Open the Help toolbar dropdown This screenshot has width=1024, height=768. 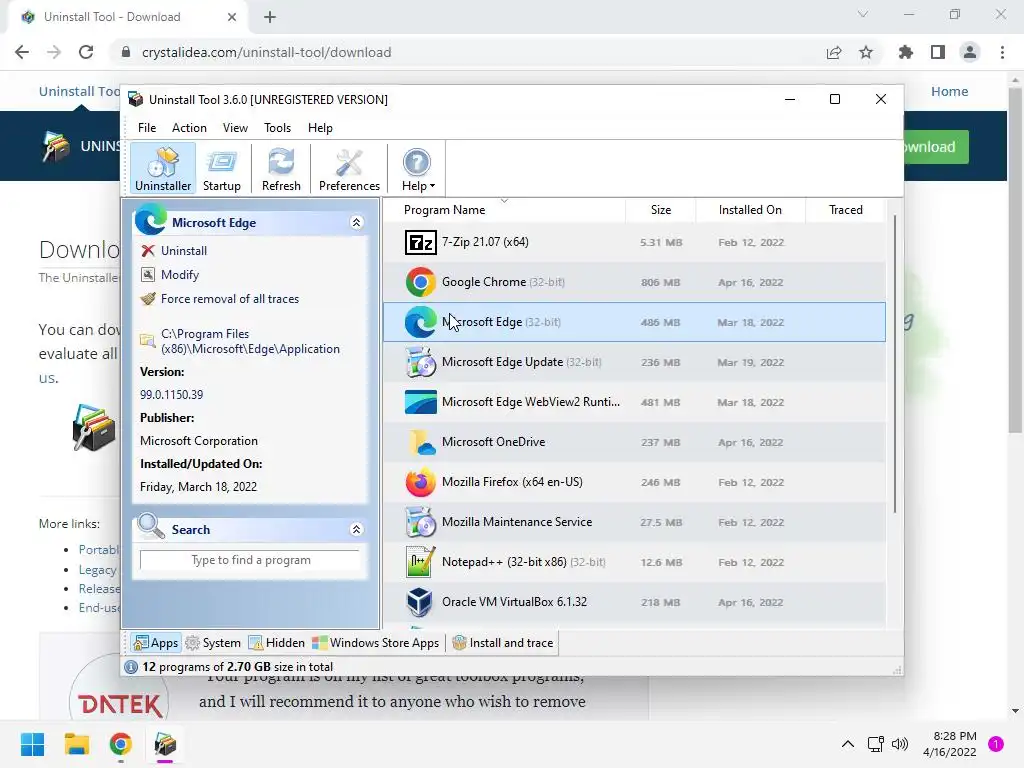click(x=417, y=169)
